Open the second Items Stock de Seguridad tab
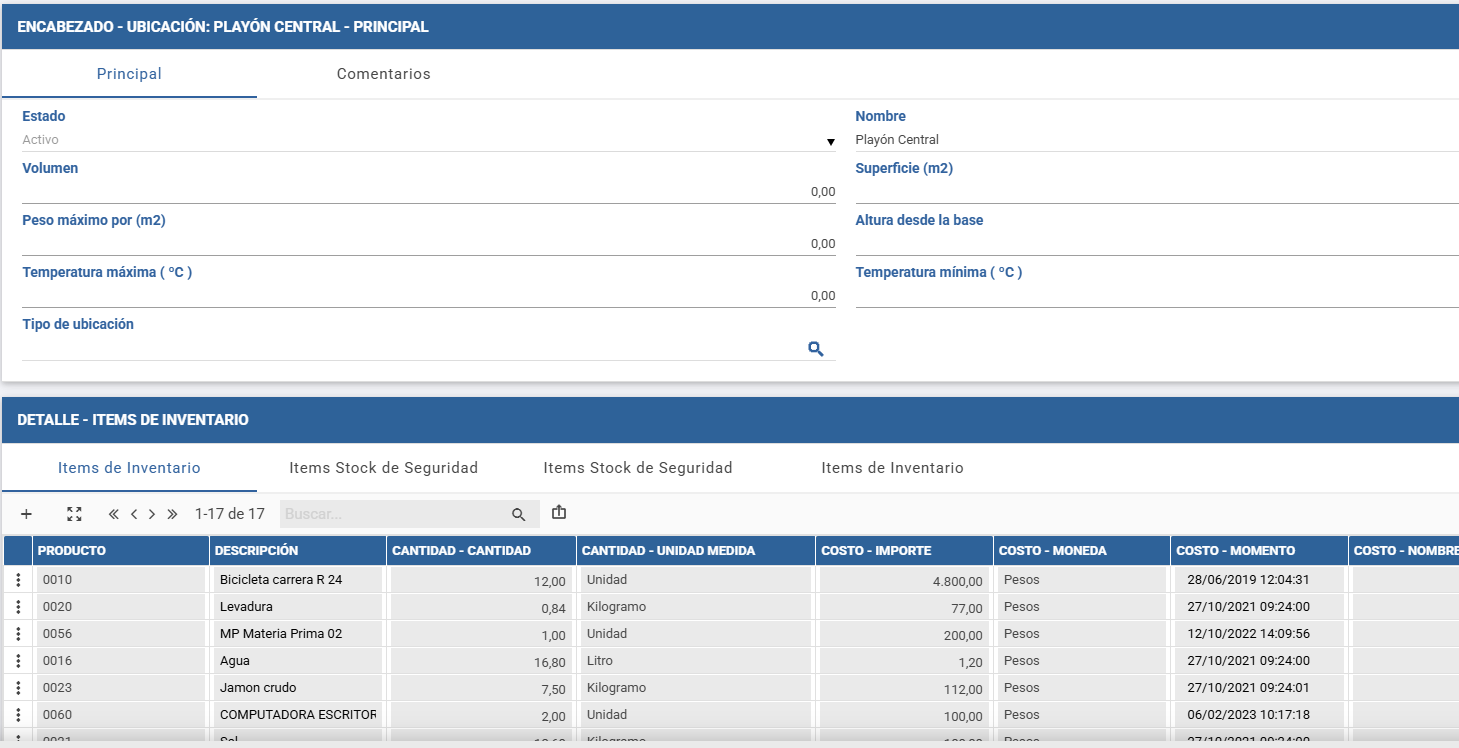 [638, 468]
